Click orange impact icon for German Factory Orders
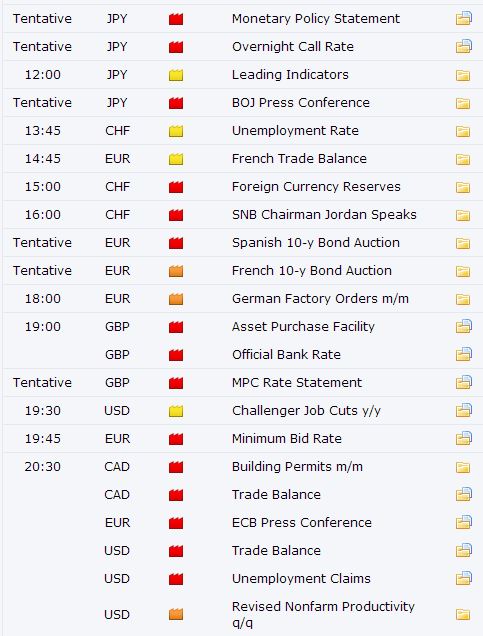The width and height of the screenshot is (483, 636). click(176, 299)
